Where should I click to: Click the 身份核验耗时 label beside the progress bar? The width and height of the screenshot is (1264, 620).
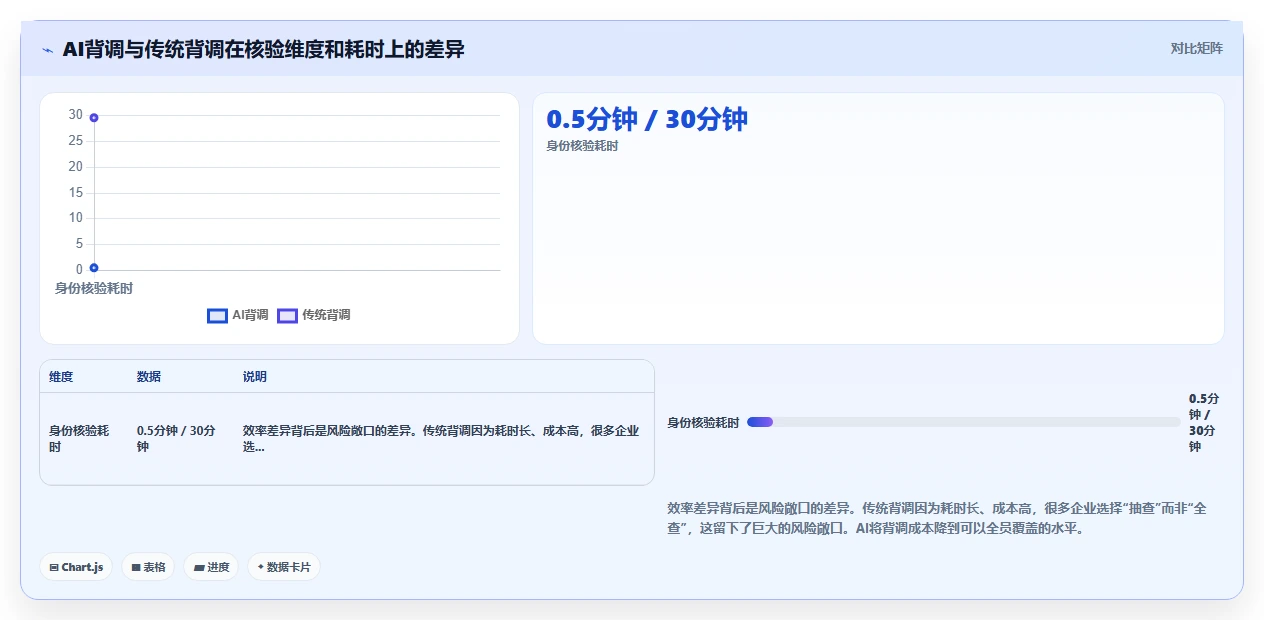[703, 423]
